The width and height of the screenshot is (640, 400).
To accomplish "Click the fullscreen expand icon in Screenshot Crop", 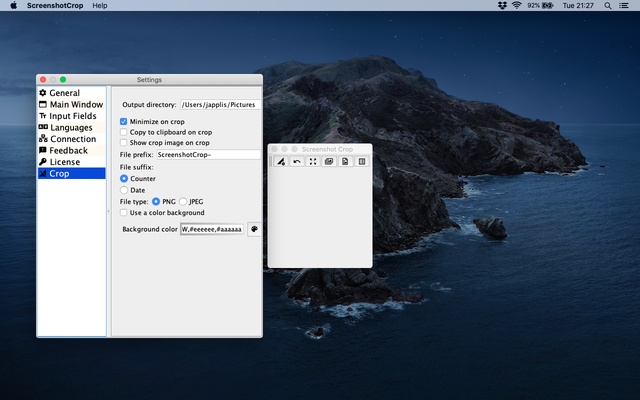I will pyautogui.click(x=313, y=162).
